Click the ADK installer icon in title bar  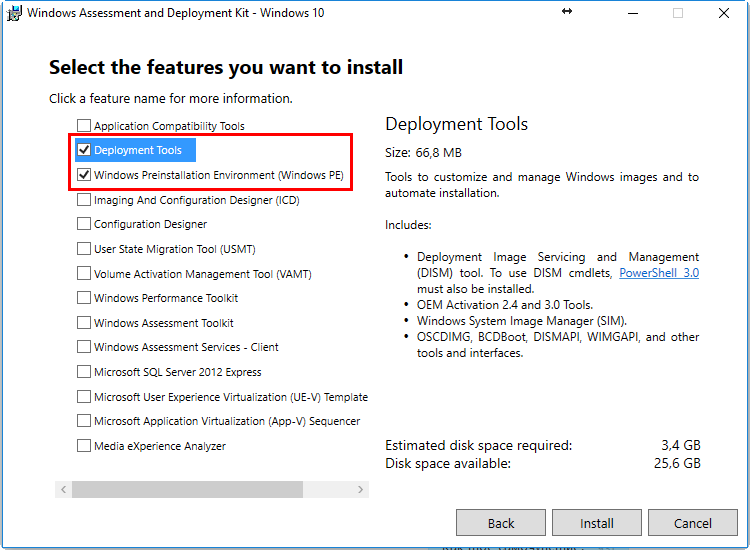(13, 14)
